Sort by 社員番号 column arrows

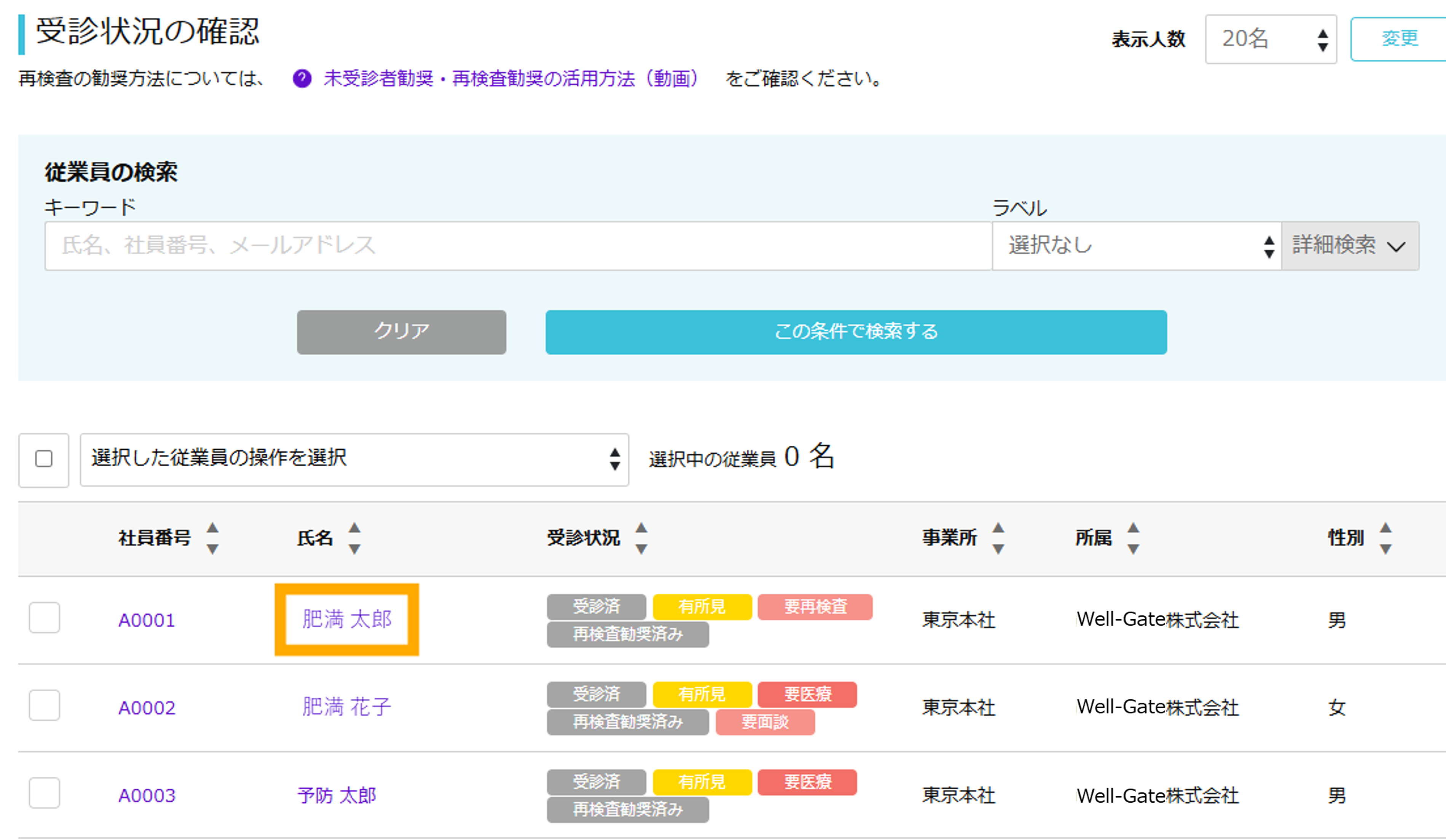click(x=212, y=538)
